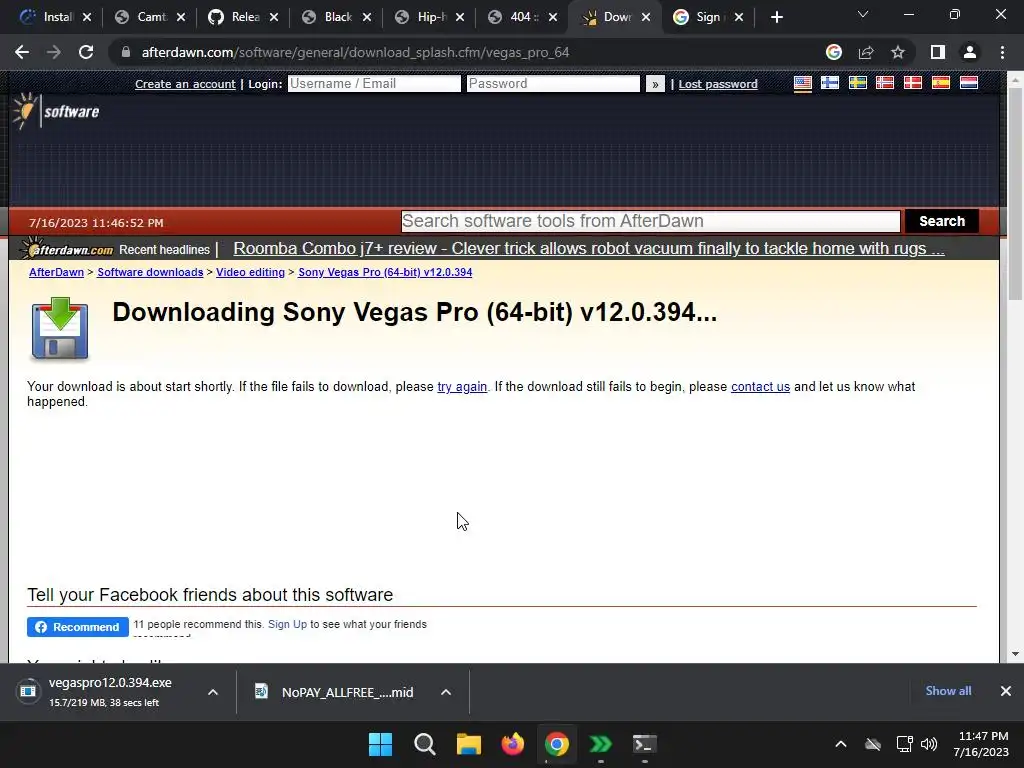The image size is (1024, 768).
Task: Click the contact us link
Action: coord(760,387)
